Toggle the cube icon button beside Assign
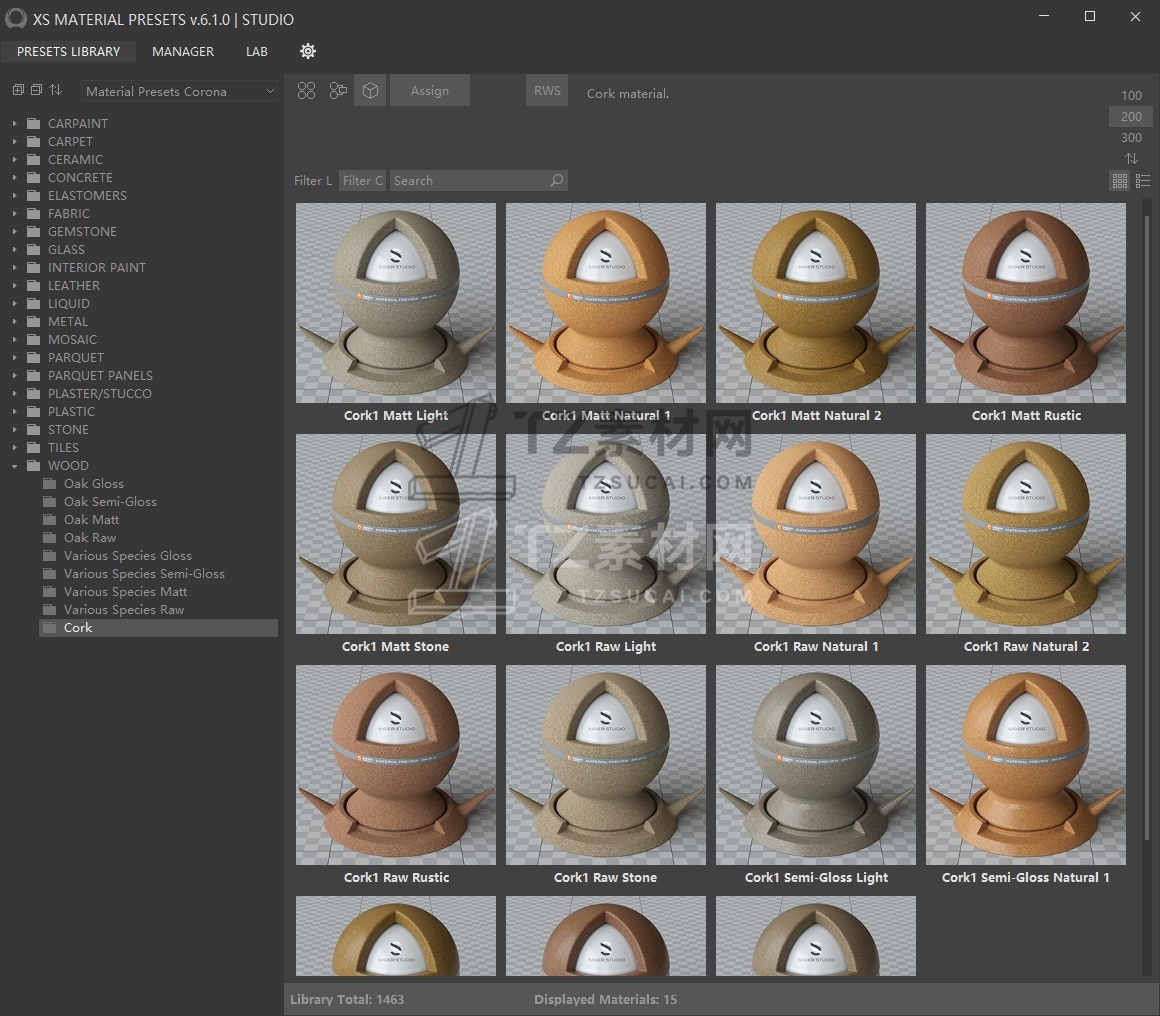Screen dimensions: 1160x1016 (x=370, y=90)
